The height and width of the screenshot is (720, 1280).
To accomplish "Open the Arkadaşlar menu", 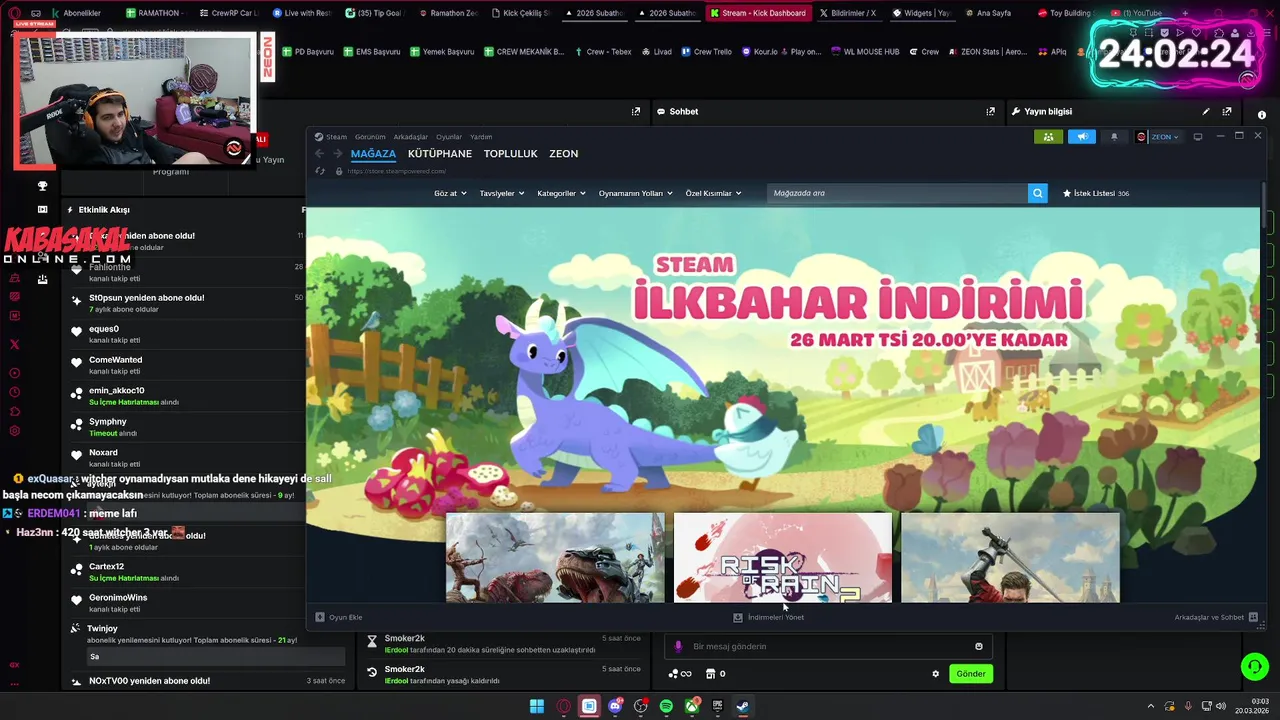I will point(410,137).
